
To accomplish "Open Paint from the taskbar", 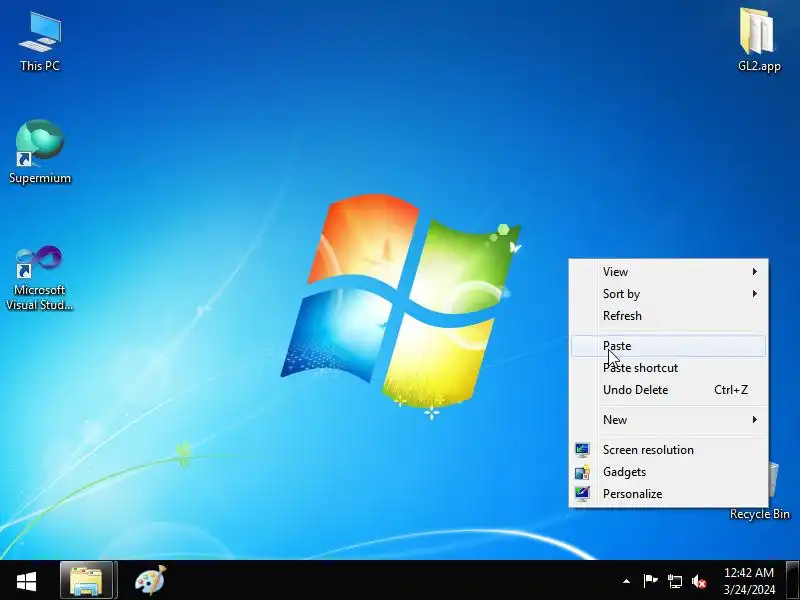I will coord(150,581).
